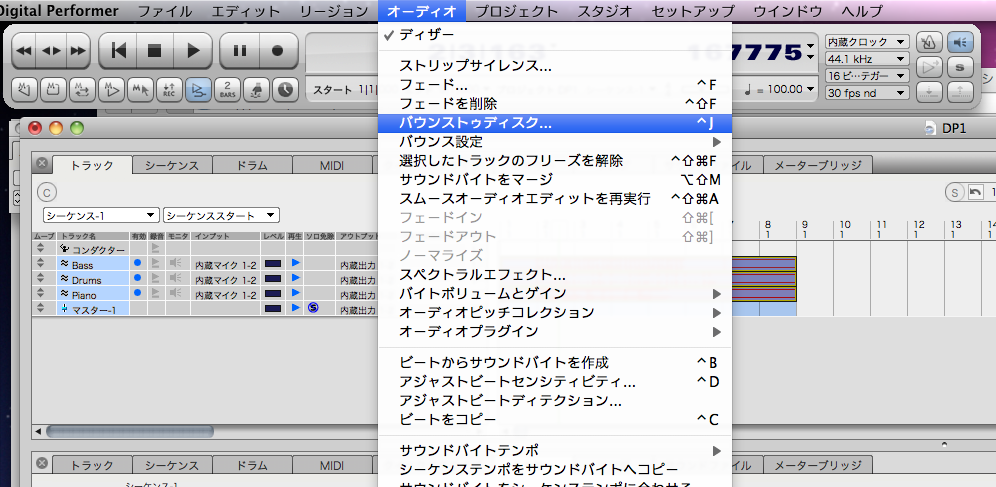Open the ヘルプ menu in menu bar

(x=861, y=11)
